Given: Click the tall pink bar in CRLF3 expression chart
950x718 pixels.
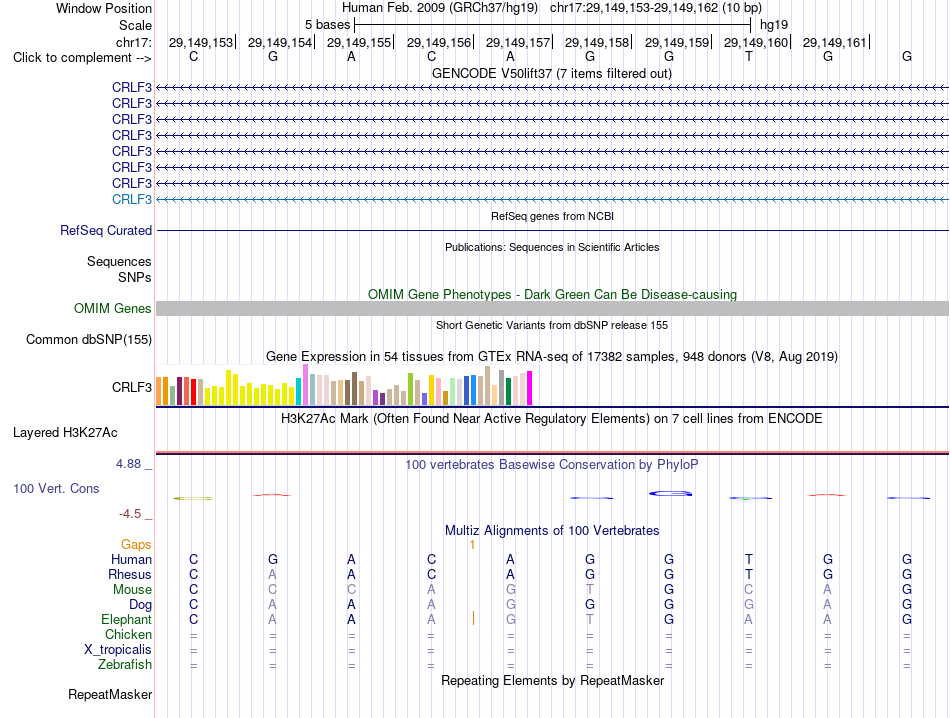Looking at the screenshot, I should [305, 384].
